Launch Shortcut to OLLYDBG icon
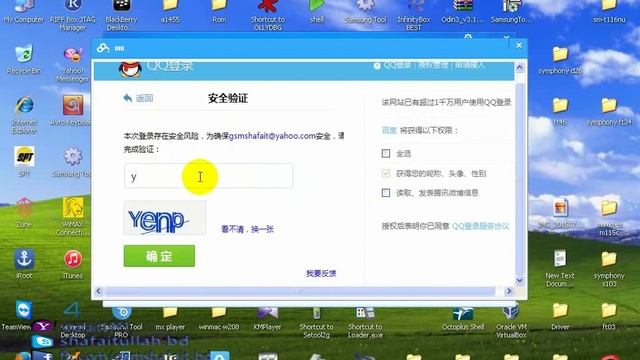Image resolution: width=640 pixels, height=360 pixels. click(x=268, y=16)
